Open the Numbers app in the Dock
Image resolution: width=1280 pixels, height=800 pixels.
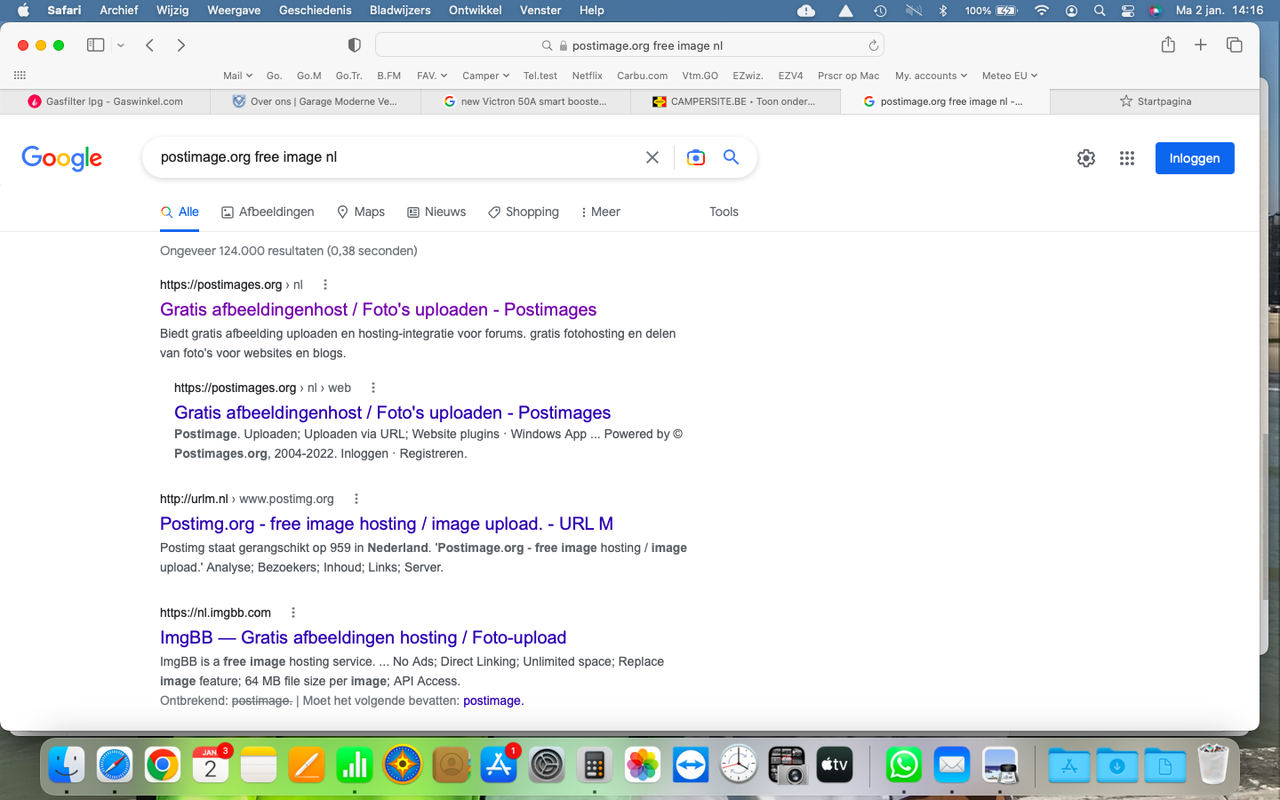point(354,766)
